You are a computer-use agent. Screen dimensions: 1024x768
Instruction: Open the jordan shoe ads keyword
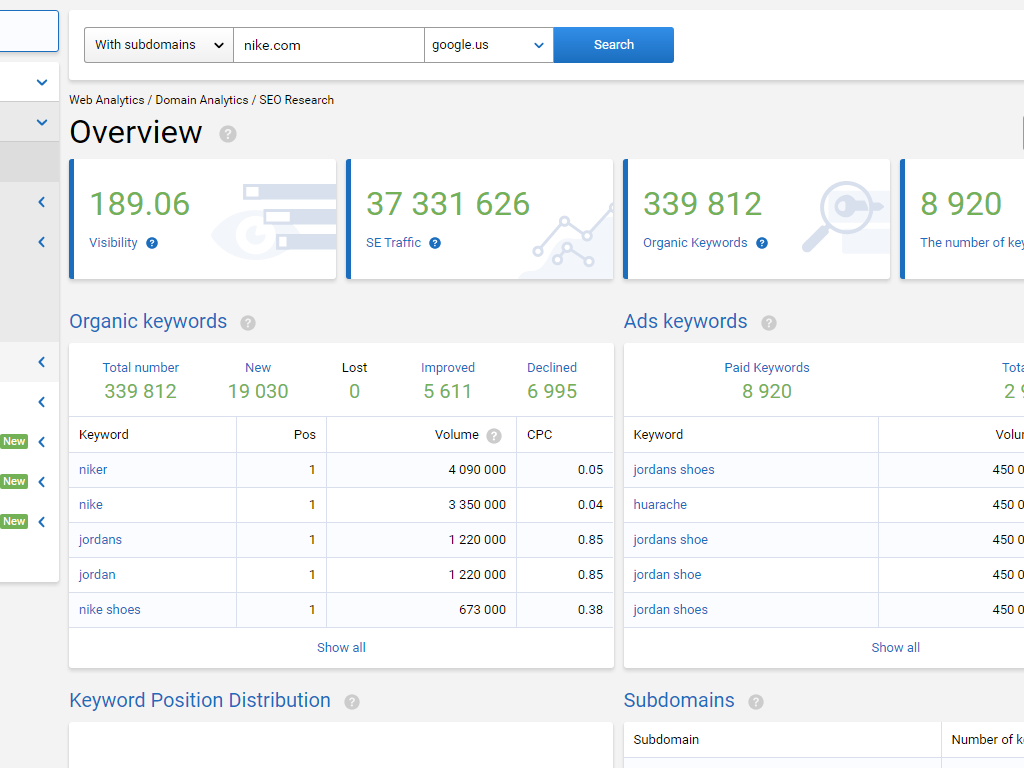pos(667,575)
